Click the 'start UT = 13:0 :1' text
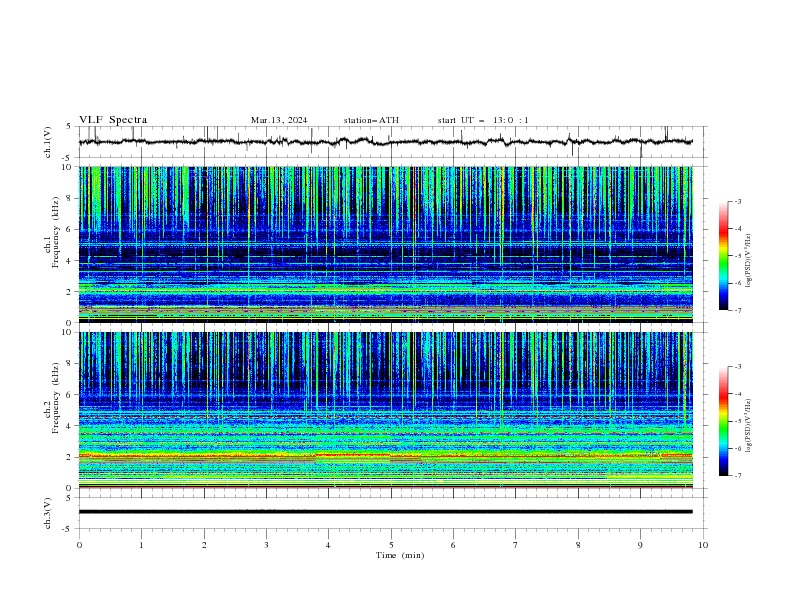The width and height of the screenshot is (792, 612). point(483,120)
